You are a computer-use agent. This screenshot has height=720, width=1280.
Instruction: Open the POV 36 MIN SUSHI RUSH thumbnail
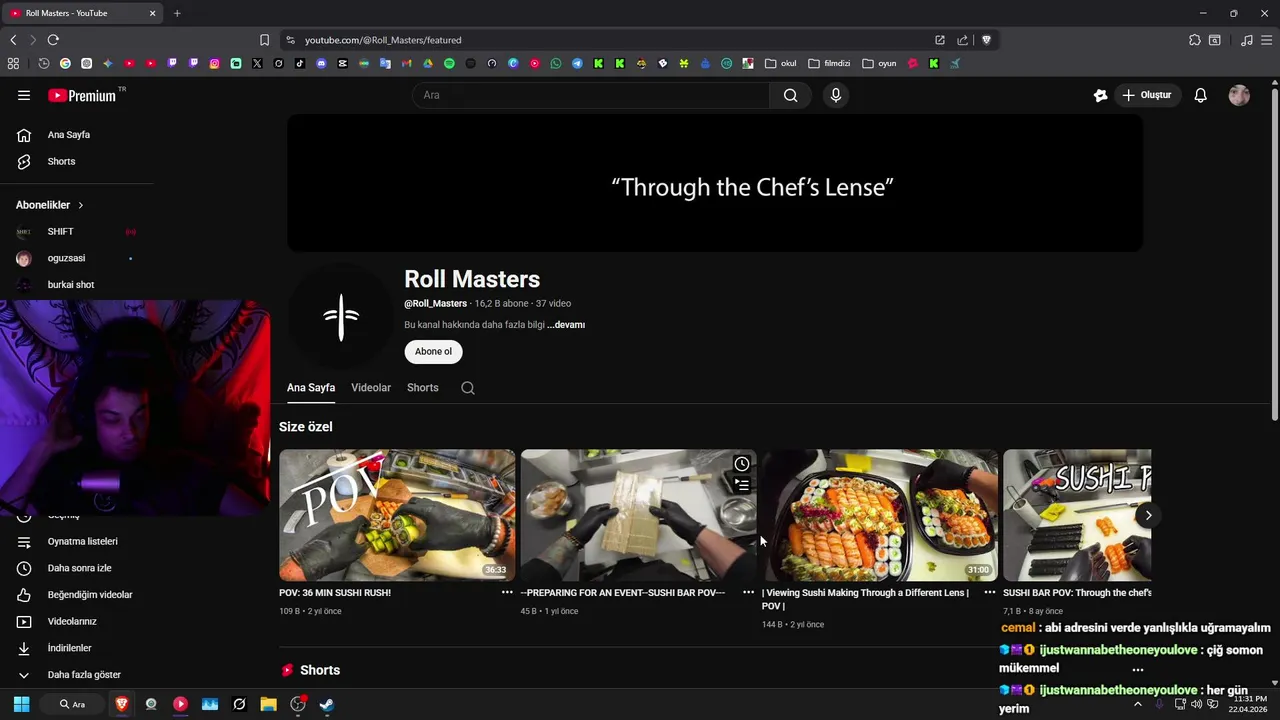point(397,515)
